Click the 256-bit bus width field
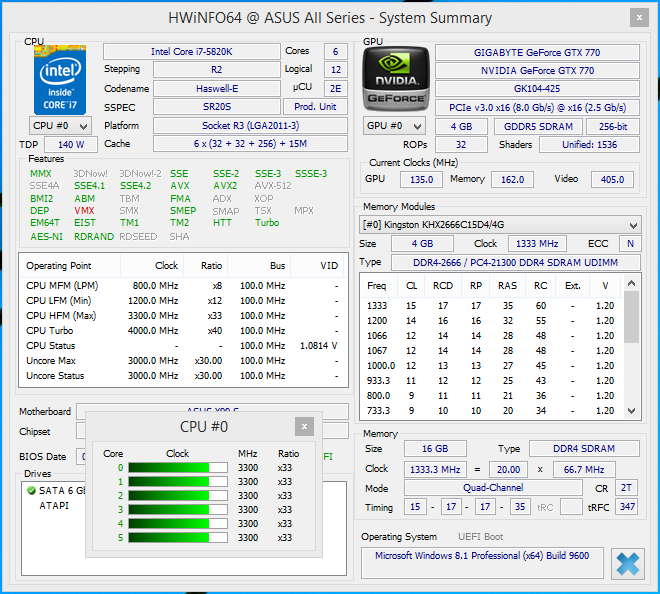This screenshot has height=594, width=660. 613,126
